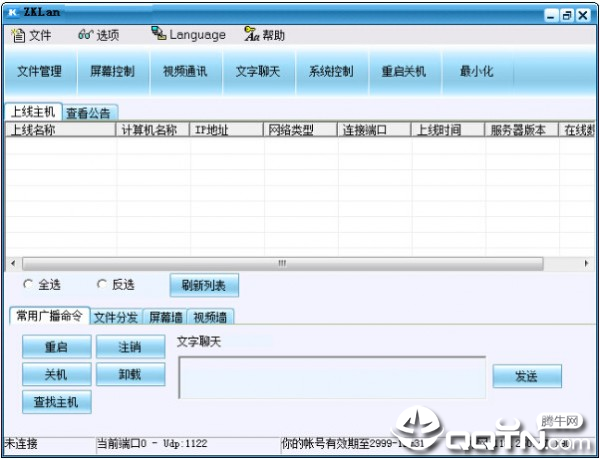Click the ZXLan app icon in title bar
The width and height of the screenshot is (600, 459).
tap(13, 13)
